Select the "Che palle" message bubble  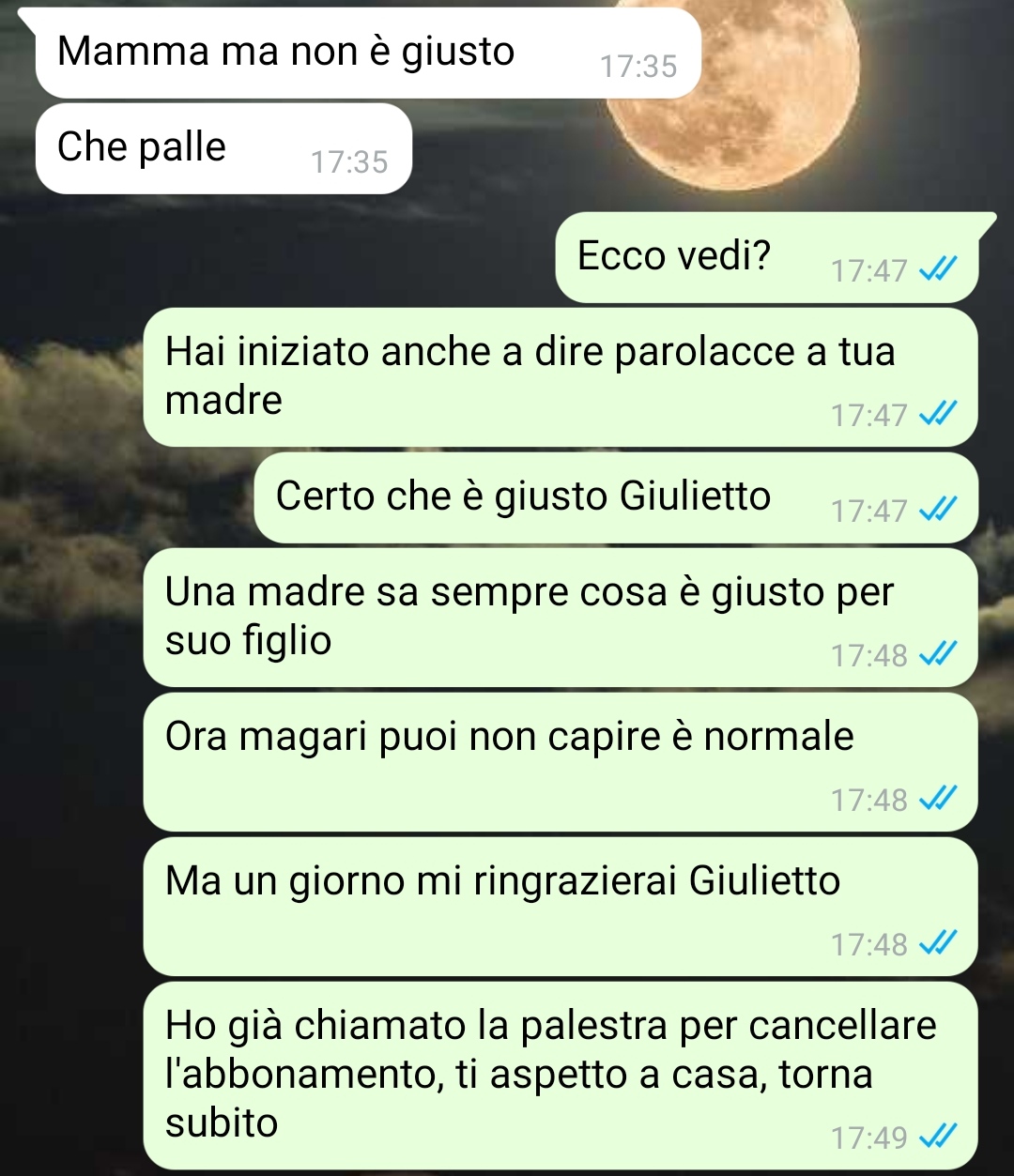point(224,149)
